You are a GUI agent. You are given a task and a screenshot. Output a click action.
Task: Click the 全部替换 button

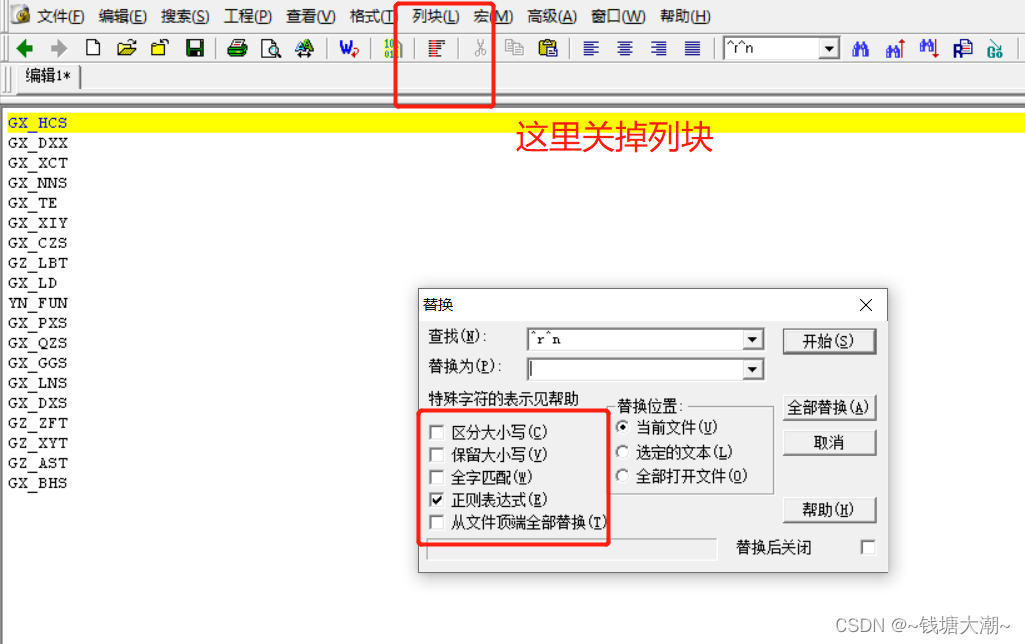(x=830, y=407)
